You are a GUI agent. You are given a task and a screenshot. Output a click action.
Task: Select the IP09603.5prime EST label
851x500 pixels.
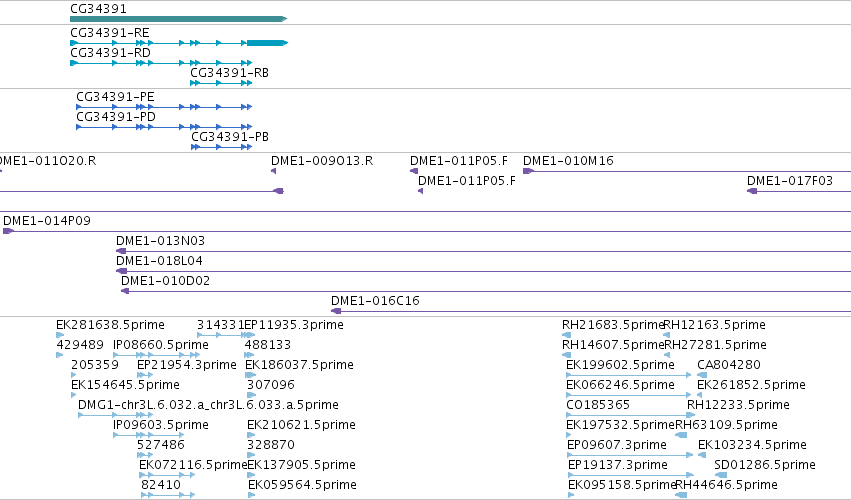point(161,425)
